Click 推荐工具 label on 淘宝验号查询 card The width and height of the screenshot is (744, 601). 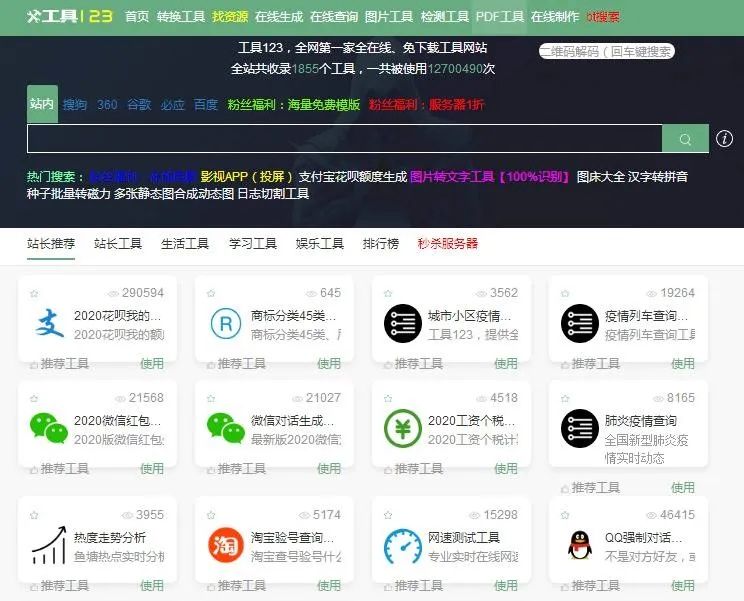click(x=242, y=586)
